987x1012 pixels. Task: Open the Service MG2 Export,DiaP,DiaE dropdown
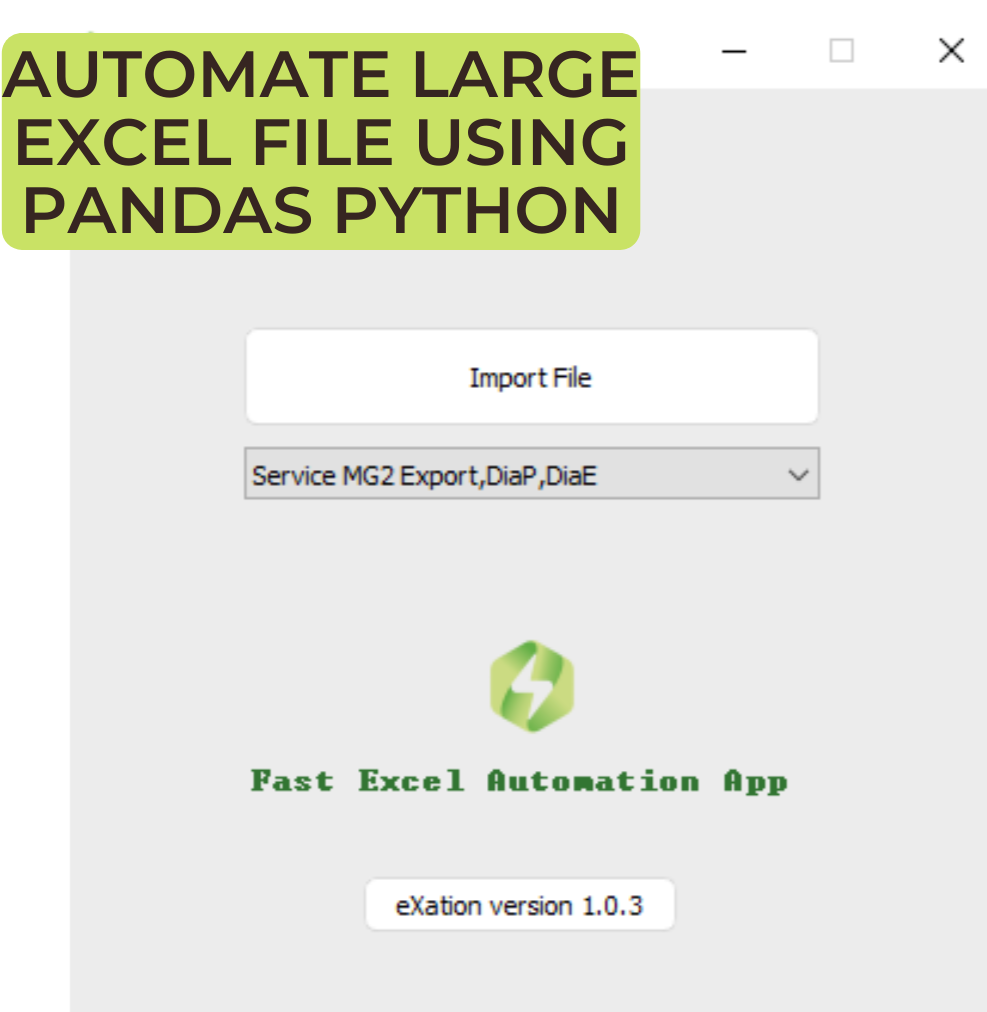(x=532, y=474)
